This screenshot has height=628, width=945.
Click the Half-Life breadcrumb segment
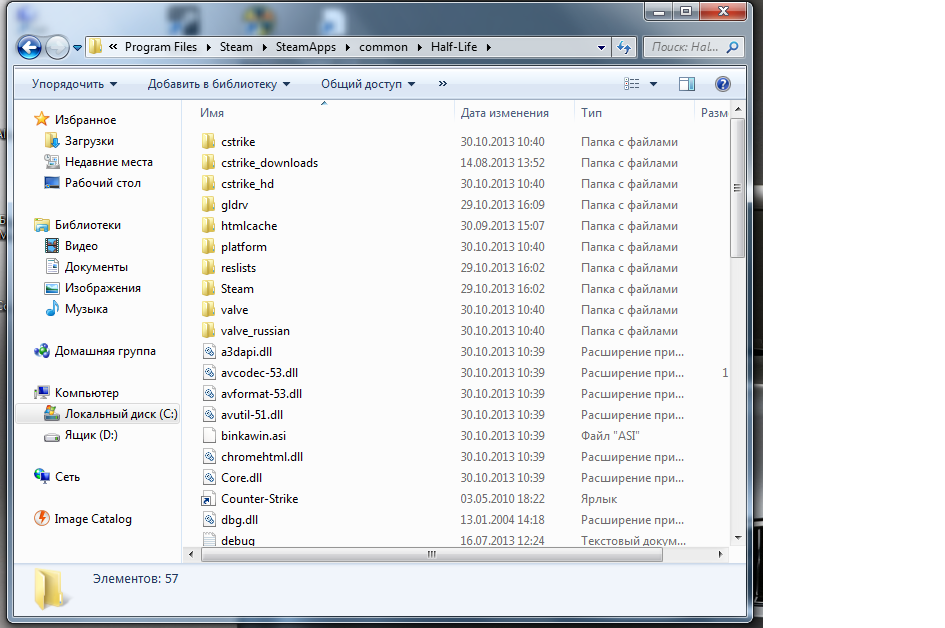click(454, 47)
